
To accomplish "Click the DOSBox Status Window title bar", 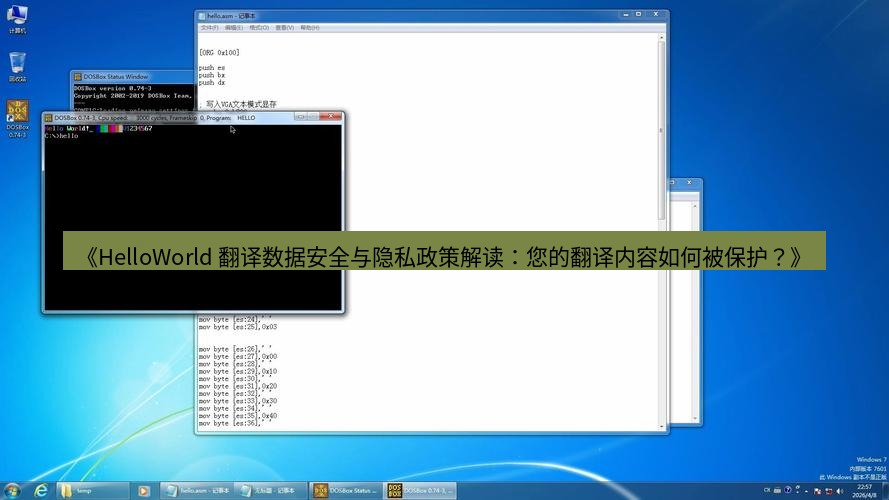I will pyautogui.click(x=133, y=77).
